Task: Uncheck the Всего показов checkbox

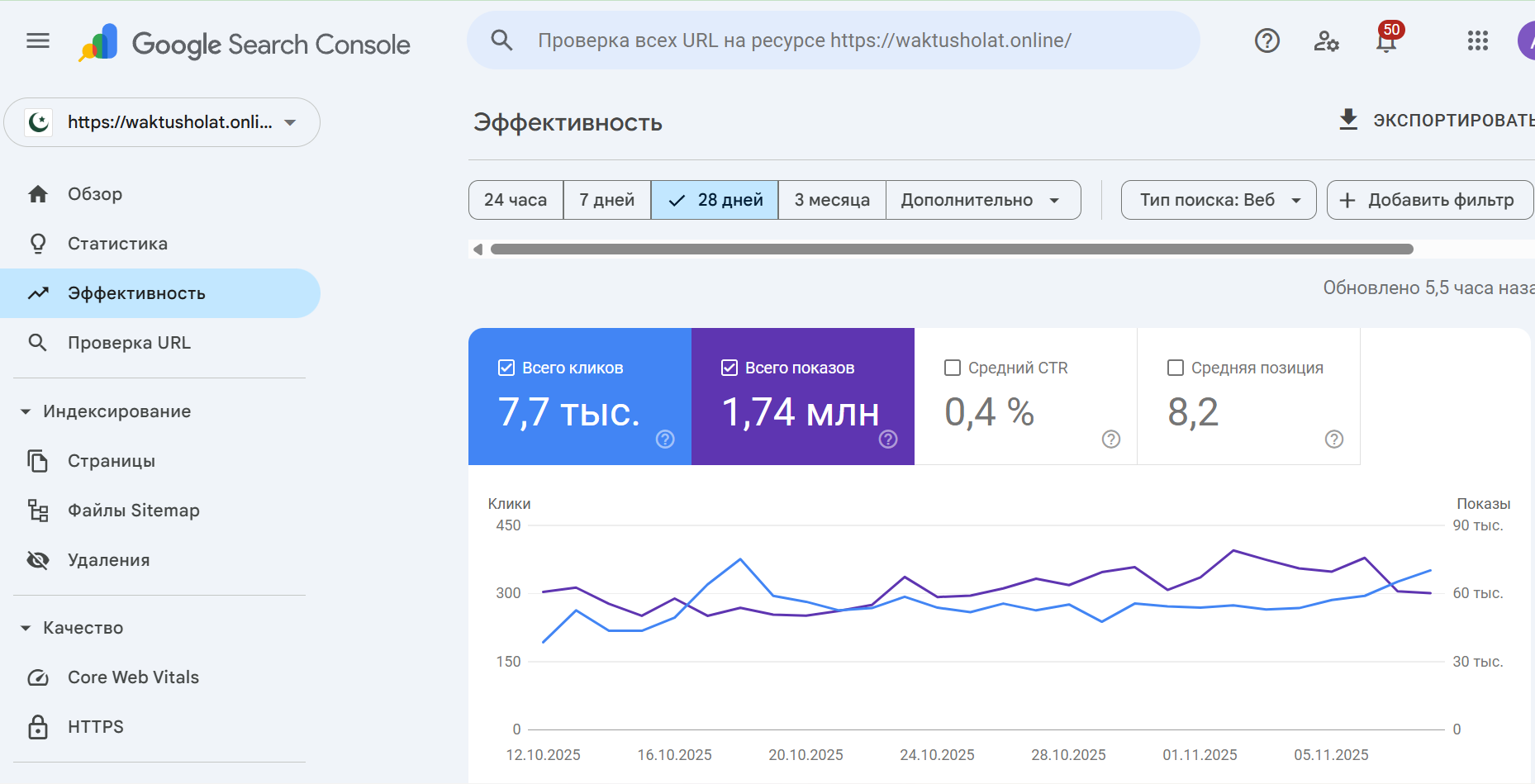Action: click(x=729, y=368)
